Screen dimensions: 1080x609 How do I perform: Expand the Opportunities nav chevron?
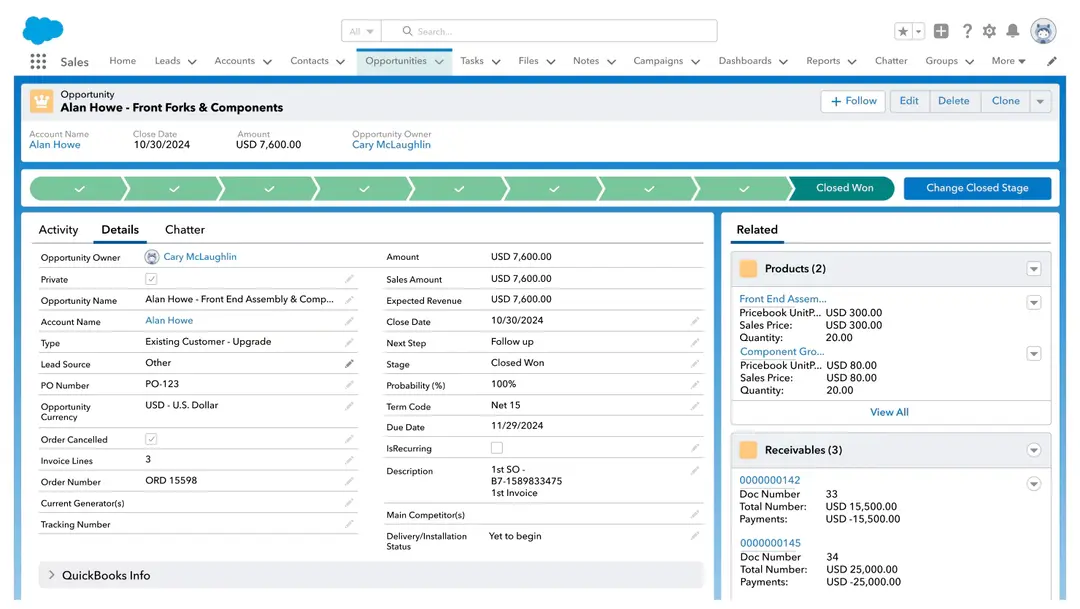click(439, 62)
